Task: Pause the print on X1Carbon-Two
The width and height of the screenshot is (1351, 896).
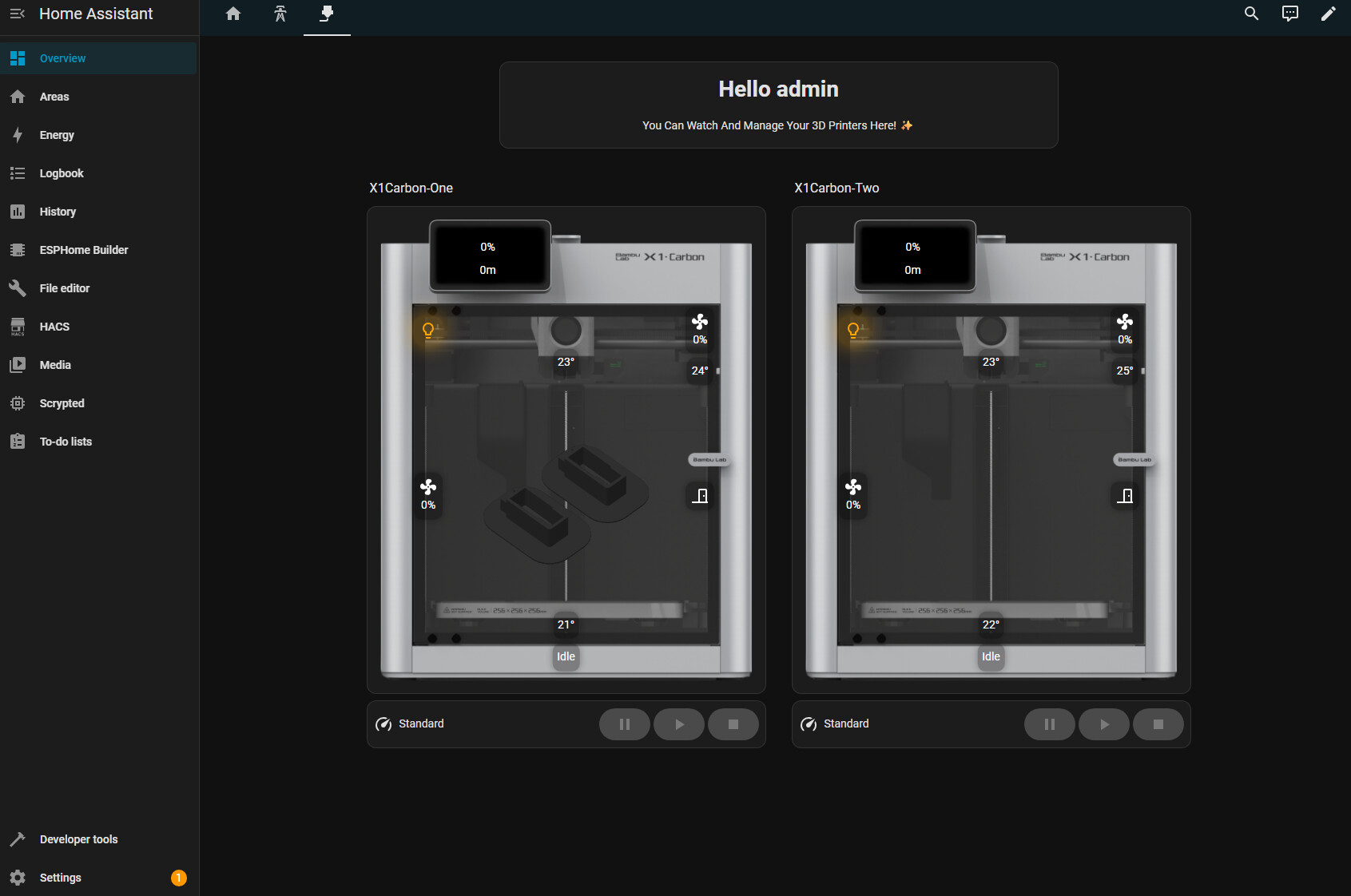Action: click(x=1050, y=724)
